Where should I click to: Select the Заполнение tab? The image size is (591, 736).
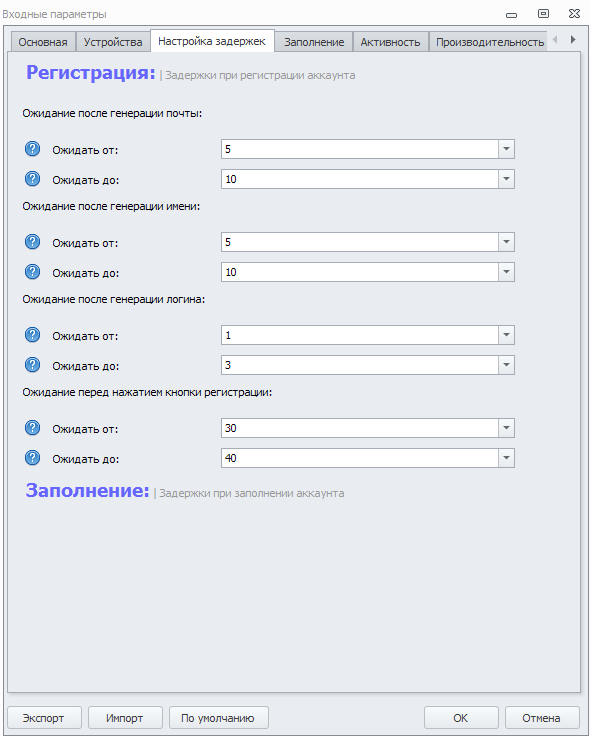coord(314,42)
